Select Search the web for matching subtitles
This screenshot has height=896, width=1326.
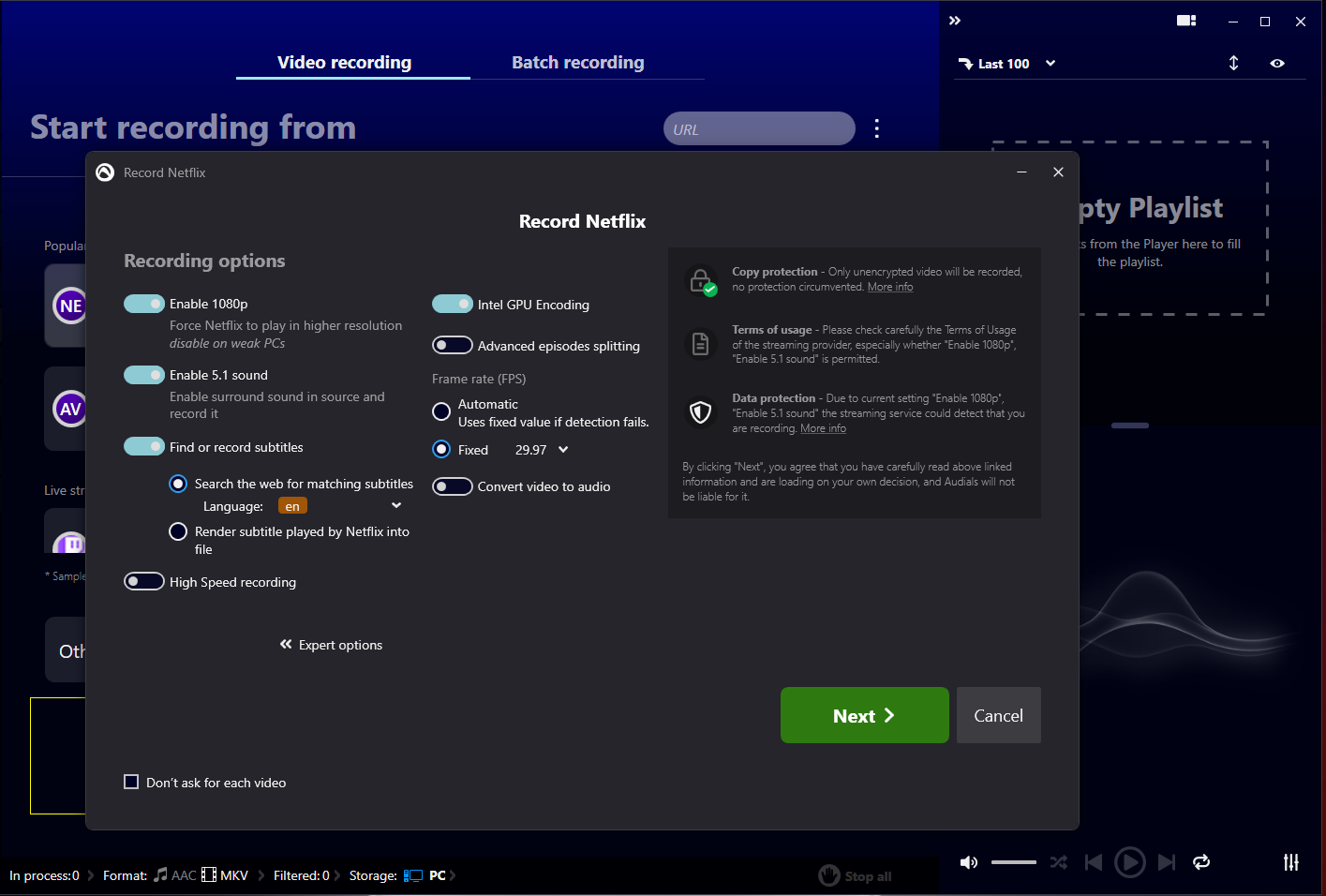pos(178,484)
